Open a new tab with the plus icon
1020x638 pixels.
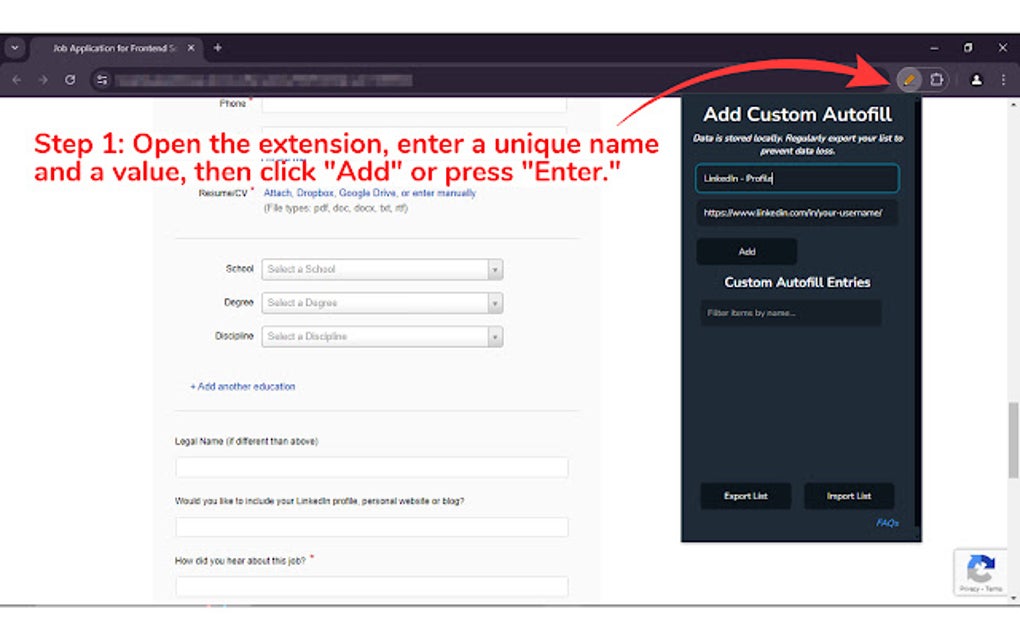point(218,47)
